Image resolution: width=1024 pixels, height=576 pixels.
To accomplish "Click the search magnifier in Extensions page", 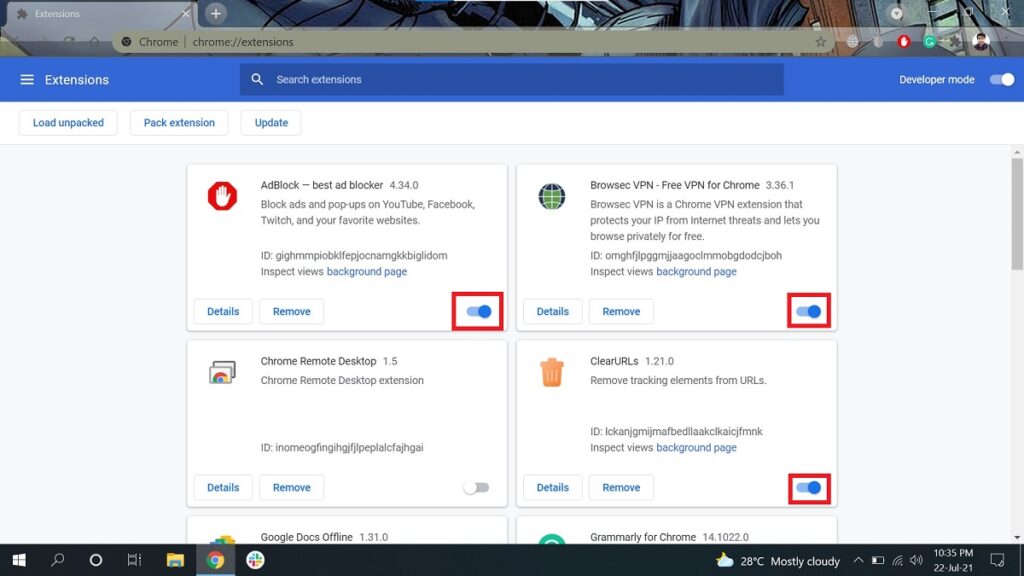I will [257, 78].
